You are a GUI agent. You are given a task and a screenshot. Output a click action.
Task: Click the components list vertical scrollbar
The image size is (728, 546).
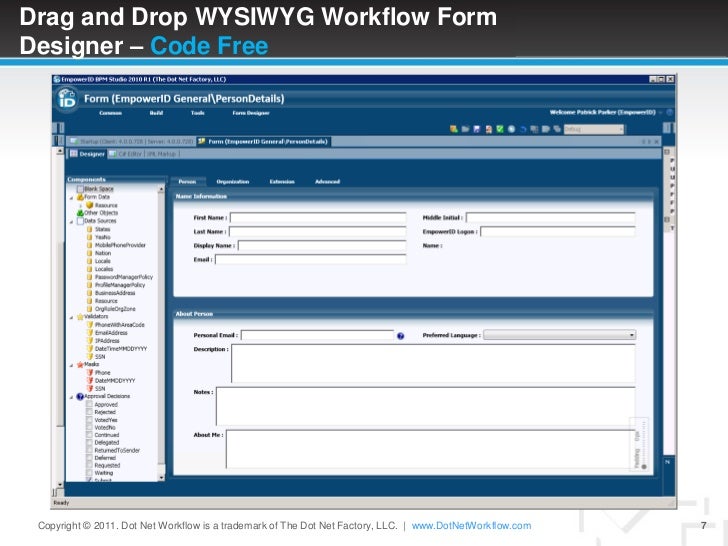pyautogui.click(x=161, y=332)
